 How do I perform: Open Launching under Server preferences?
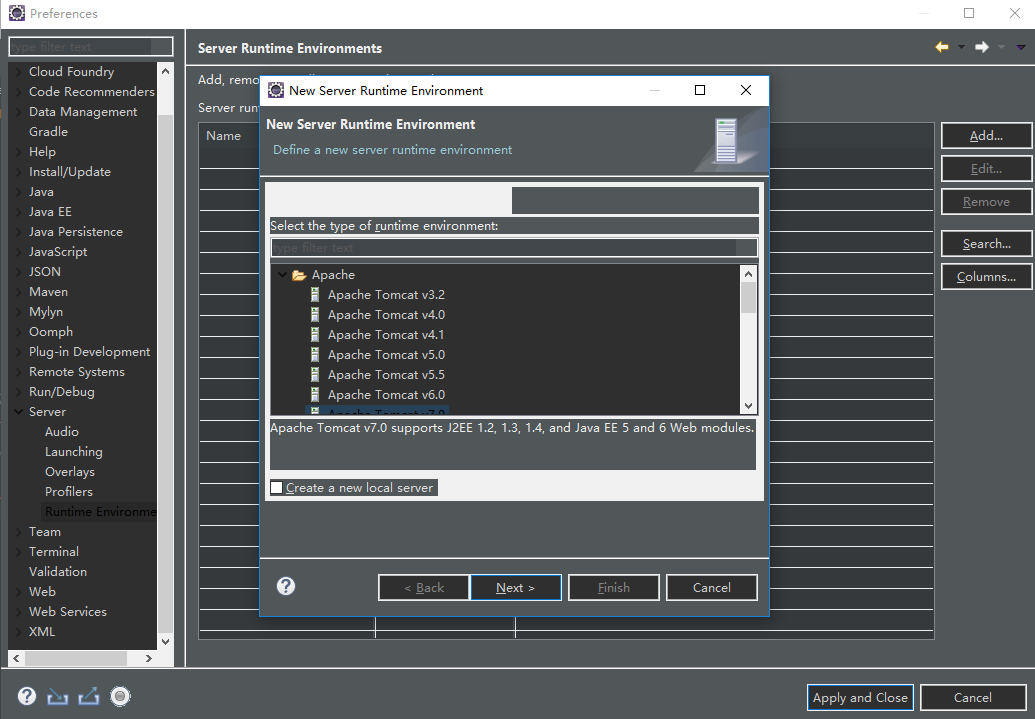click(x=73, y=452)
